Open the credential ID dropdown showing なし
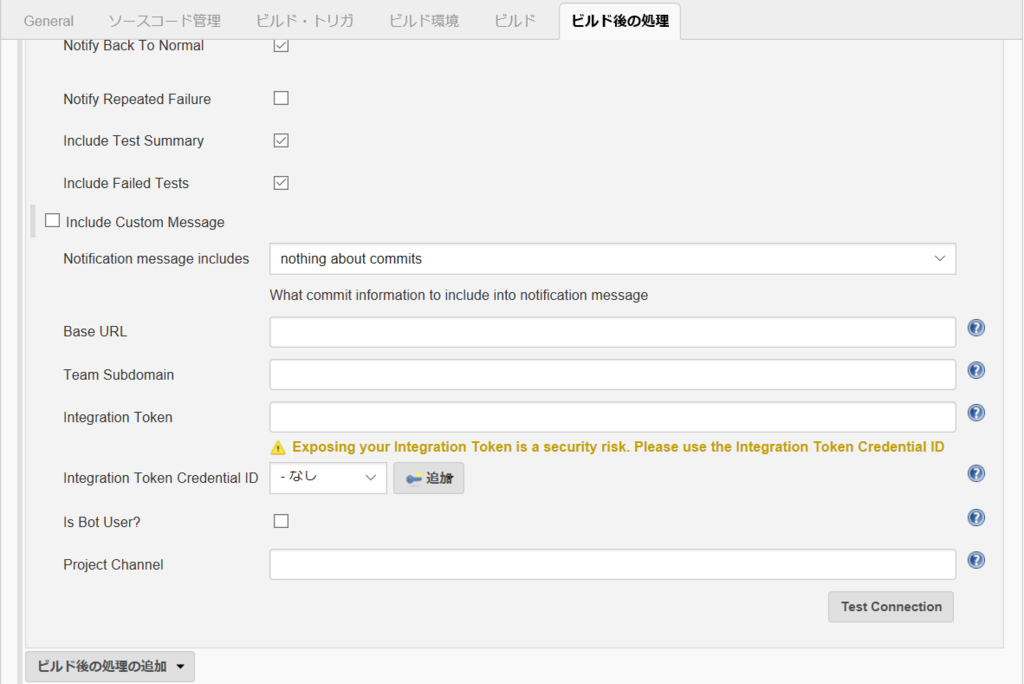This screenshot has width=1024, height=684. pyautogui.click(x=328, y=478)
